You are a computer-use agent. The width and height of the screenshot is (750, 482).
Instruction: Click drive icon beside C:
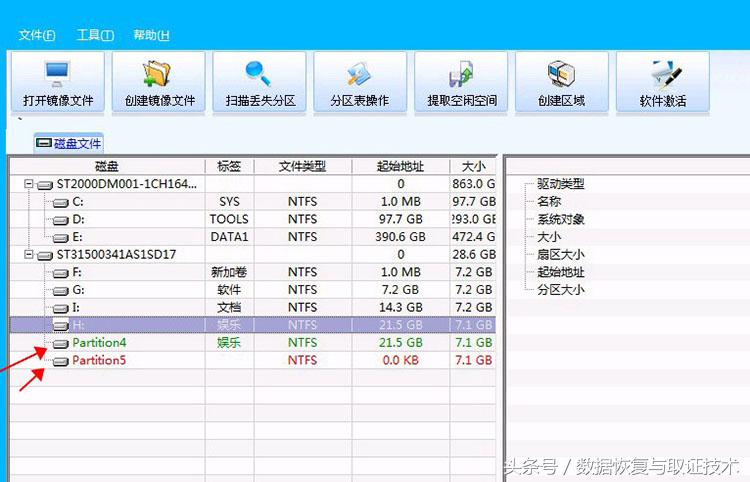61,203
